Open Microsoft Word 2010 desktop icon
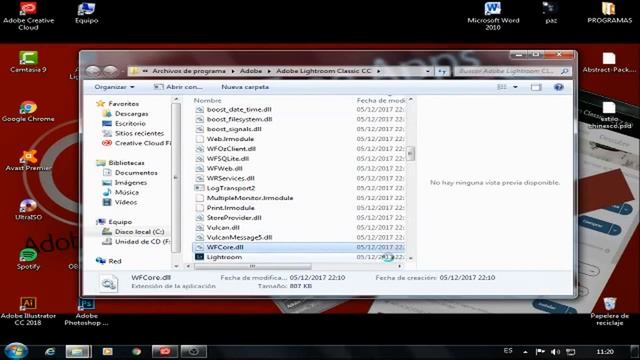 tap(493, 16)
